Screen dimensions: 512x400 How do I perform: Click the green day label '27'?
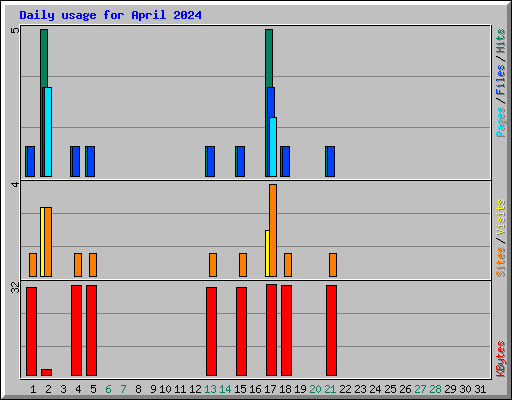click(420, 389)
